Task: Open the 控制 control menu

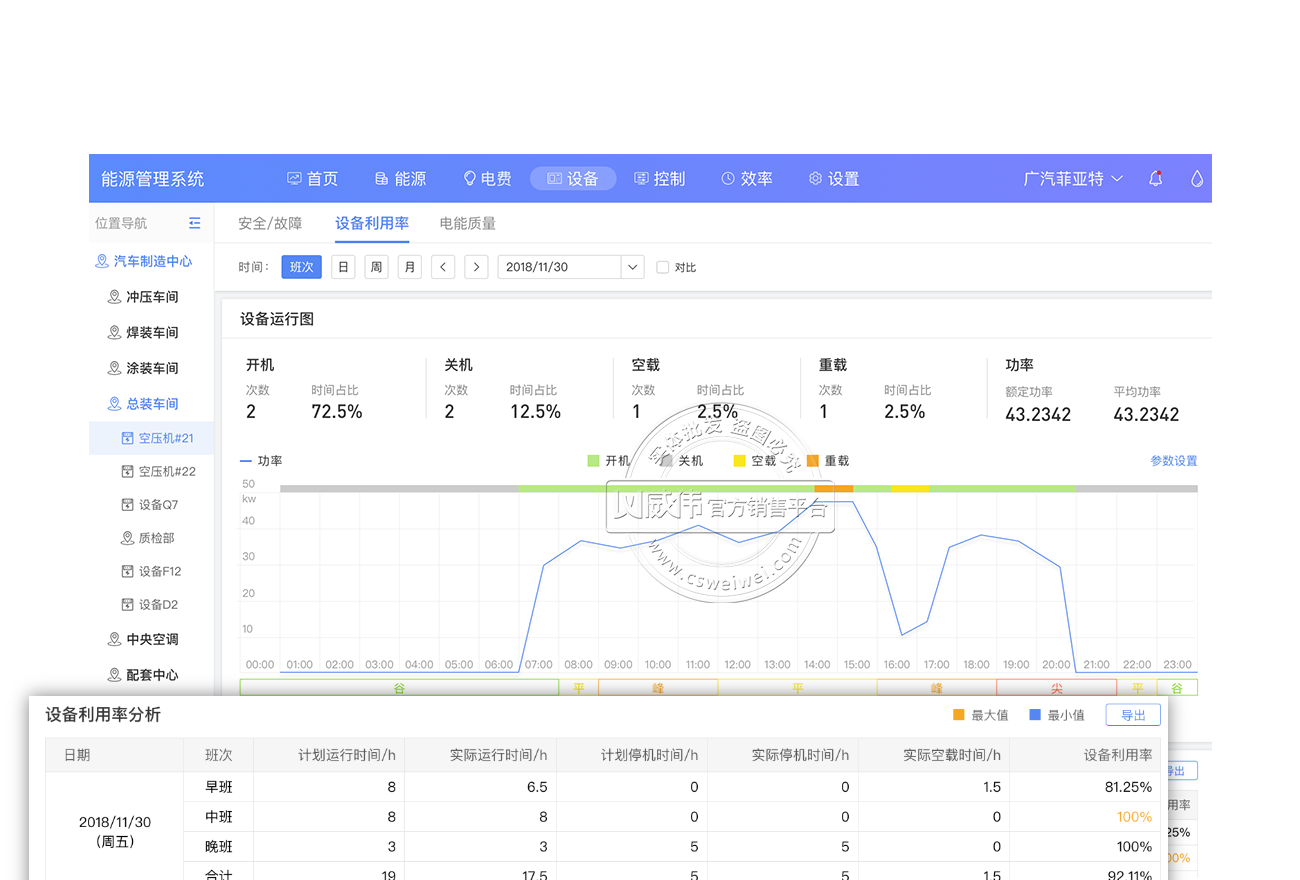Action: (660, 179)
